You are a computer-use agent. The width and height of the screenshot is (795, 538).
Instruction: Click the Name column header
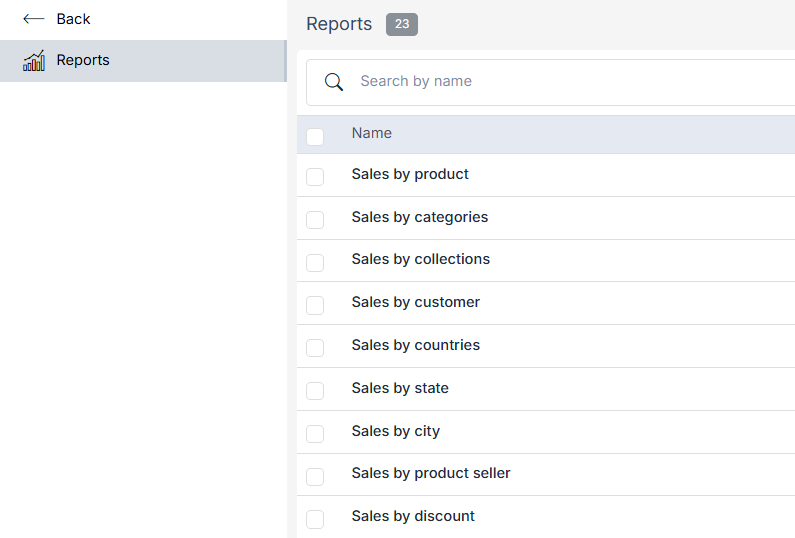click(x=372, y=133)
